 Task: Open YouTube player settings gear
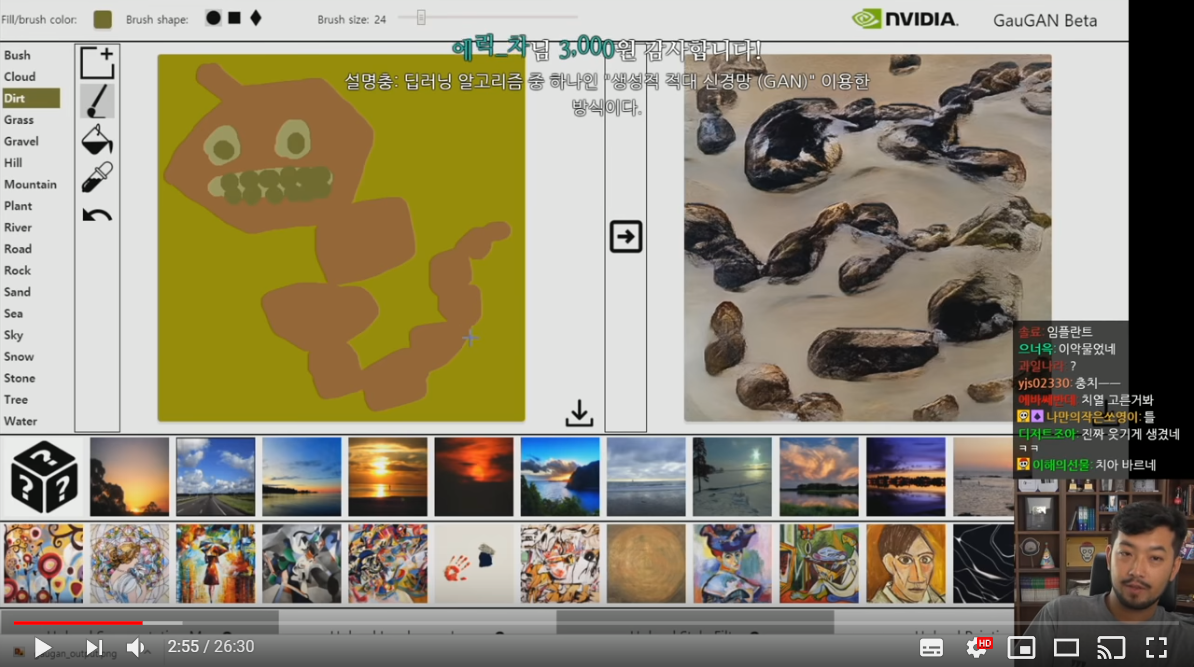tap(976, 647)
